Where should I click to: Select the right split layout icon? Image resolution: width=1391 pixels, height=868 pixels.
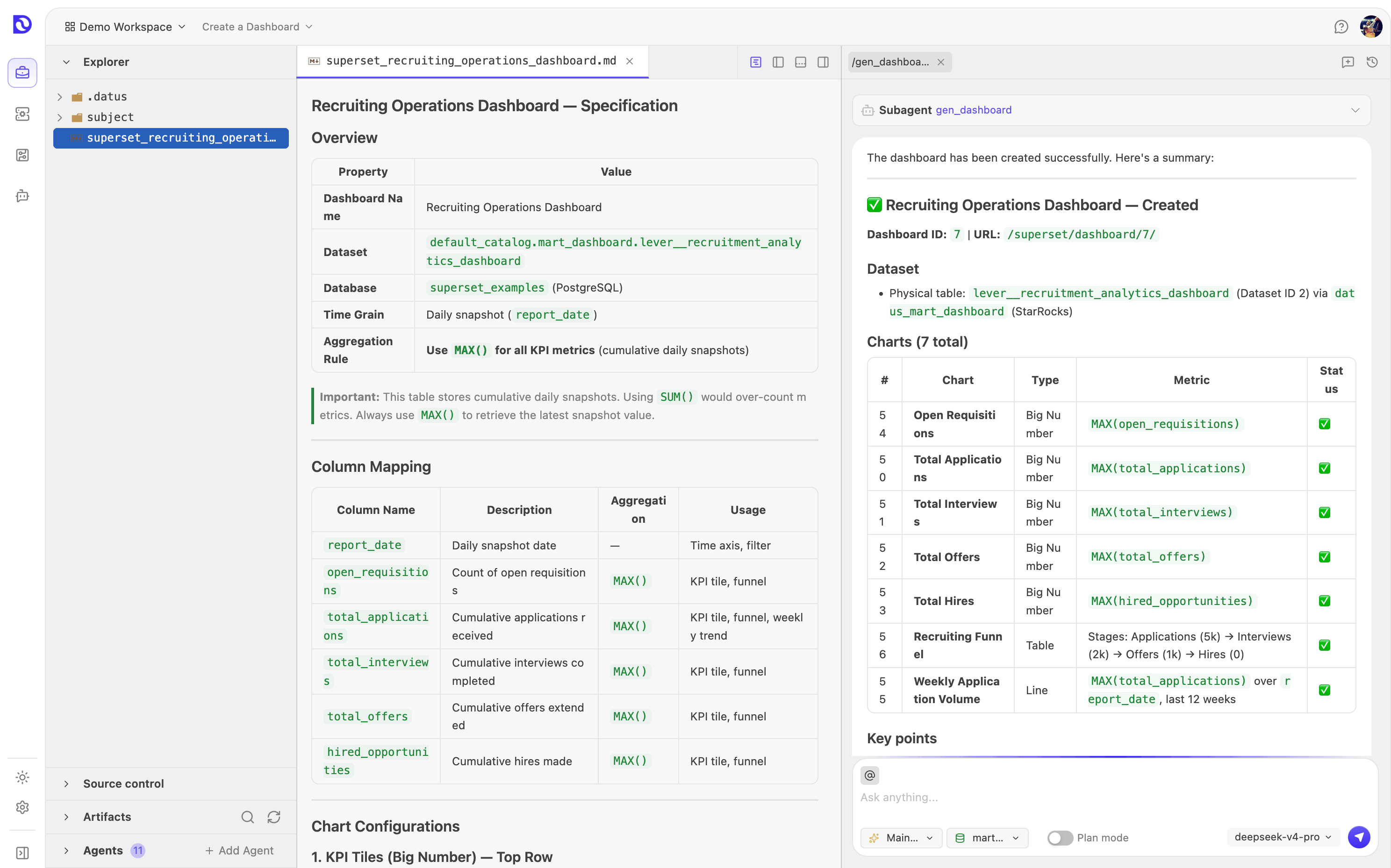tap(823, 62)
